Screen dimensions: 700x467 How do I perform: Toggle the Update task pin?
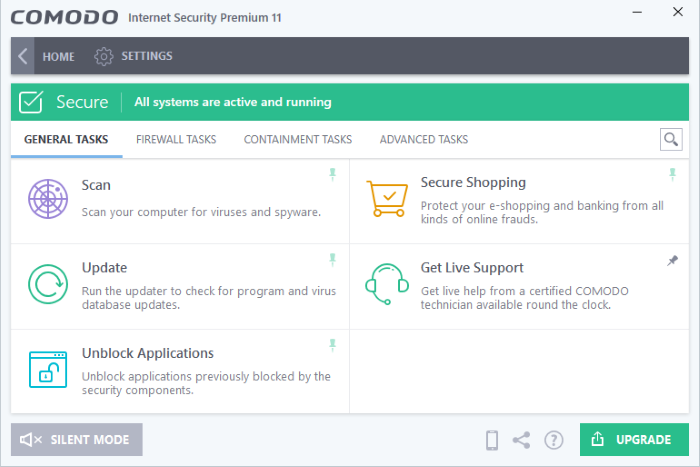(333, 260)
